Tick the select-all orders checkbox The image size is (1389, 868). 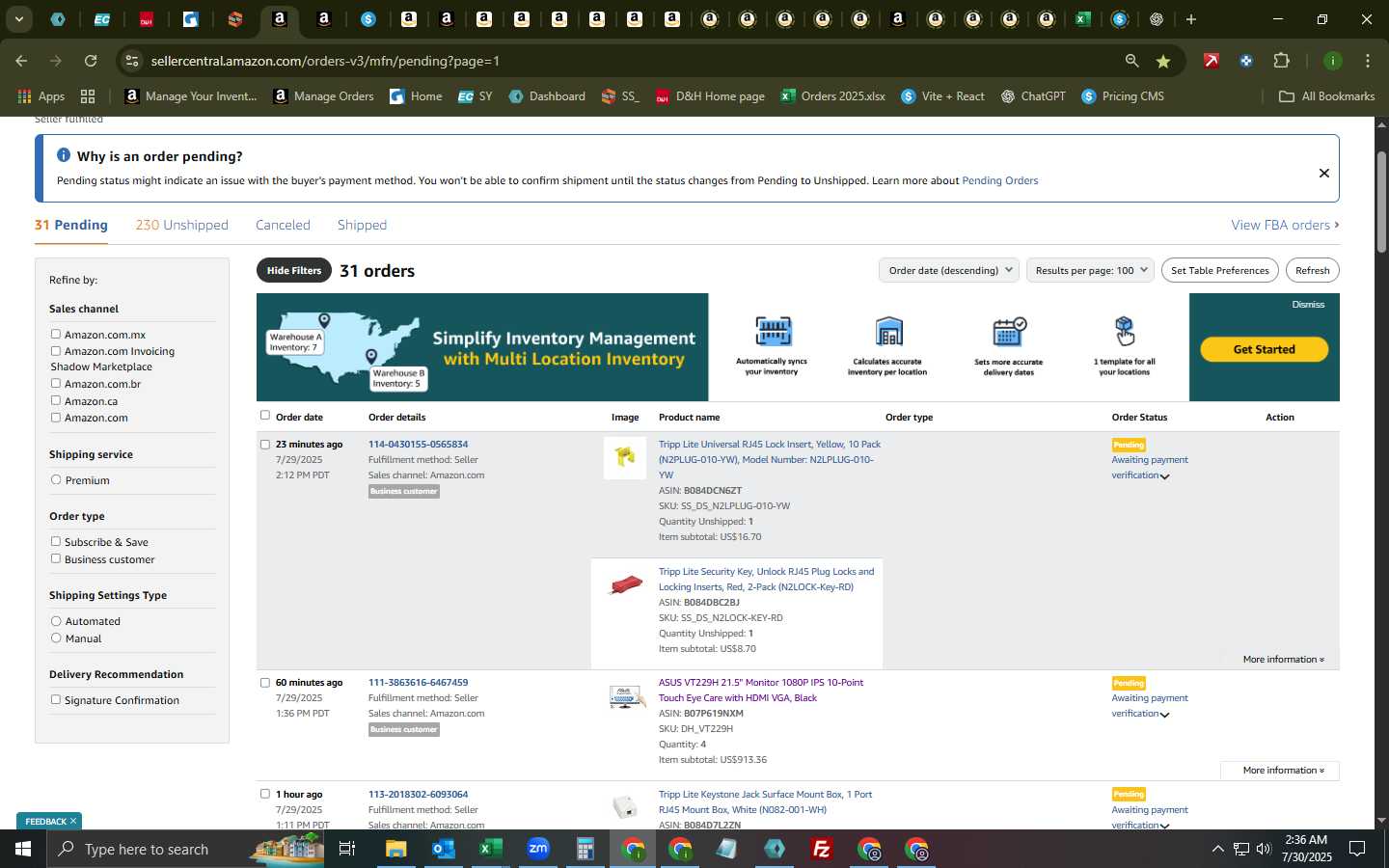[265, 416]
